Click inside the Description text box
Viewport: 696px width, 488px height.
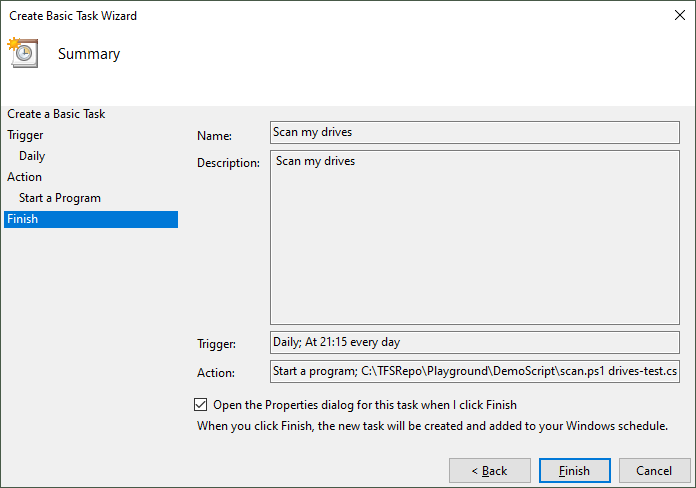pyautogui.click(x=474, y=240)
